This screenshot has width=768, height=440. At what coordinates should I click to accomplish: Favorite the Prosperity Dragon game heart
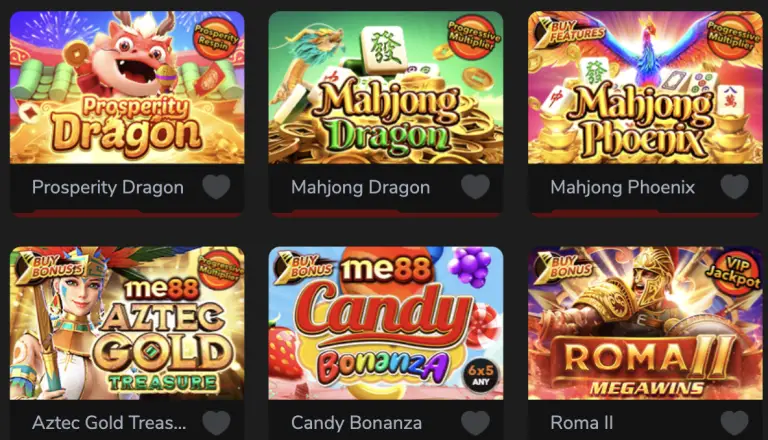216,187
